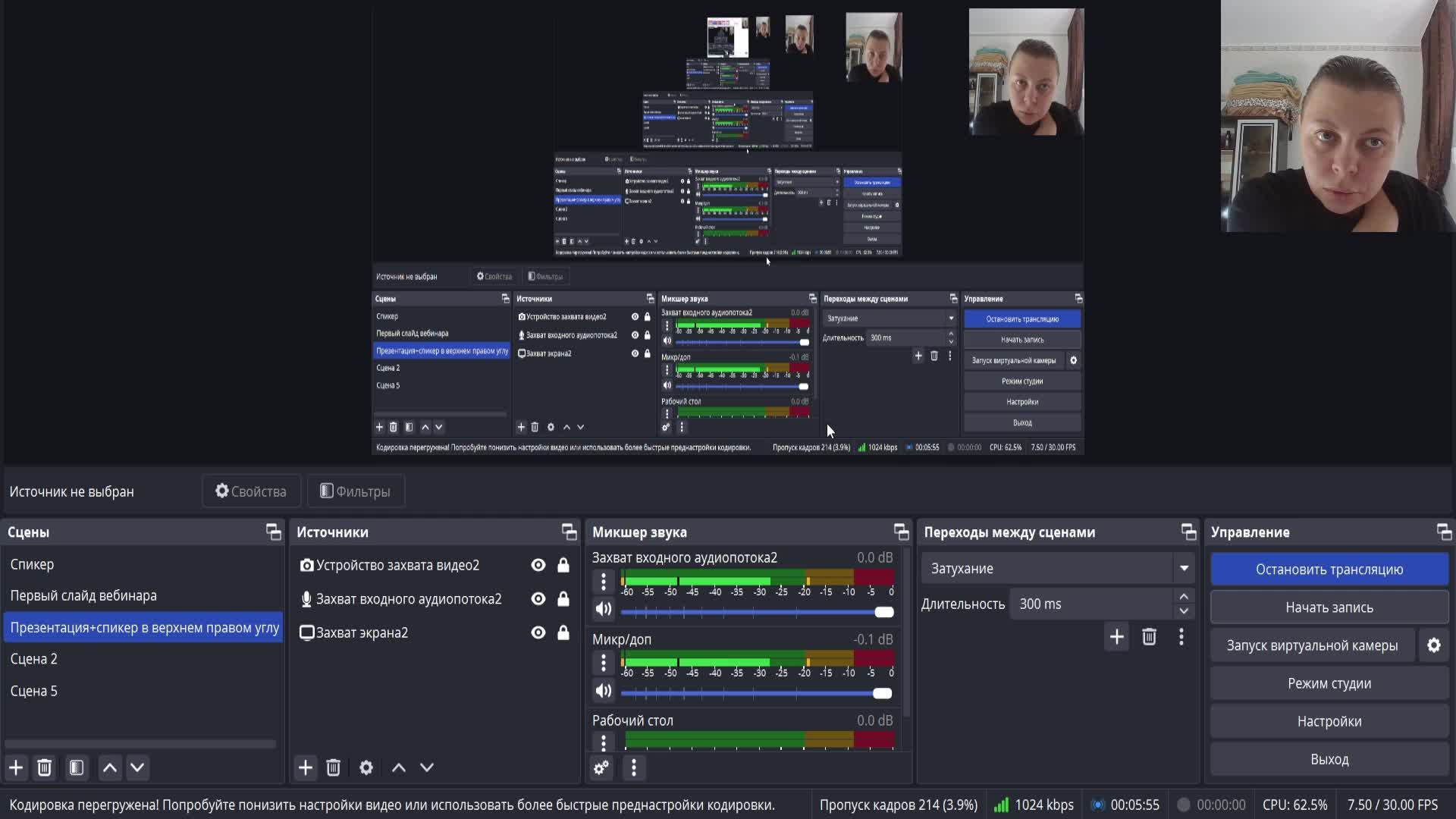Viewport: 1456px width, 819px height.
Task: Enable Режим студии
Action: 1329,683
